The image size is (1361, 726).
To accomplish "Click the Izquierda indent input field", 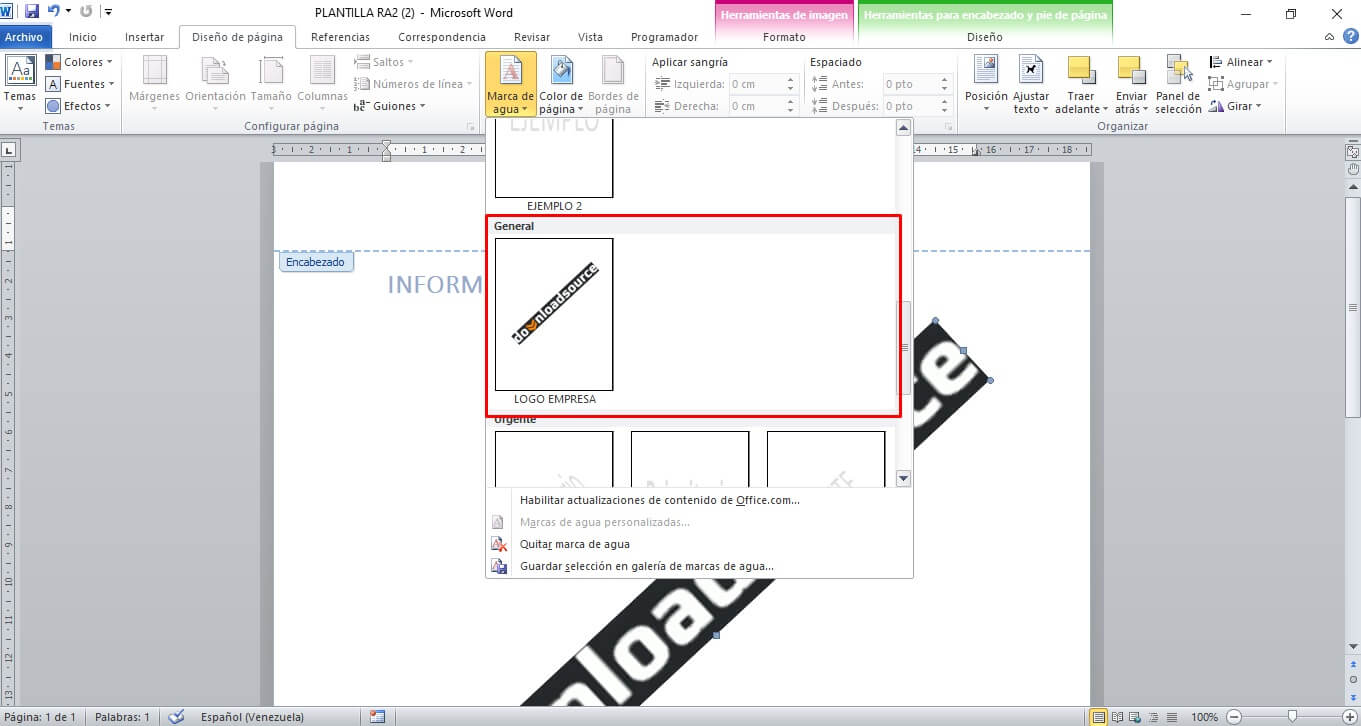I will (x=756, y=84).
